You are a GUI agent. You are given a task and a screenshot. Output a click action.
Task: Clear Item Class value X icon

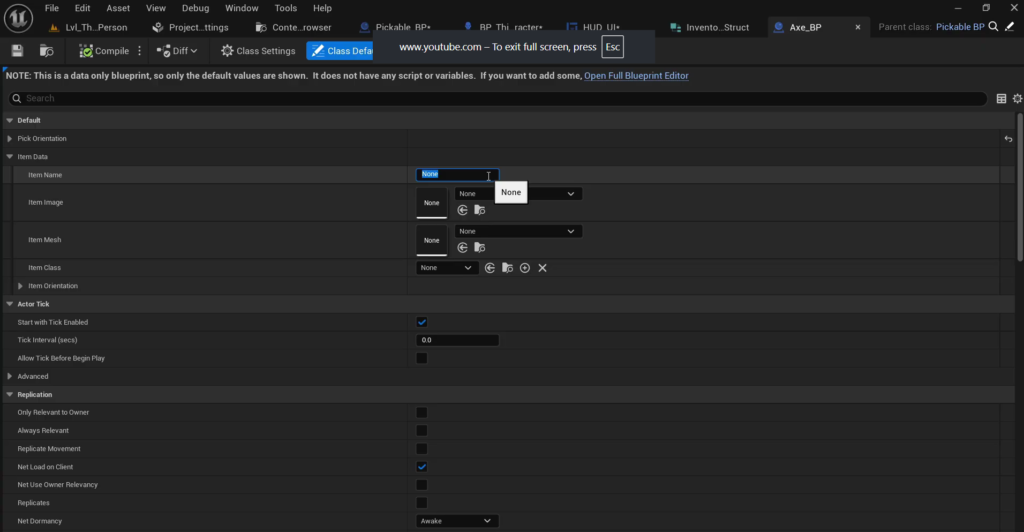543,268
